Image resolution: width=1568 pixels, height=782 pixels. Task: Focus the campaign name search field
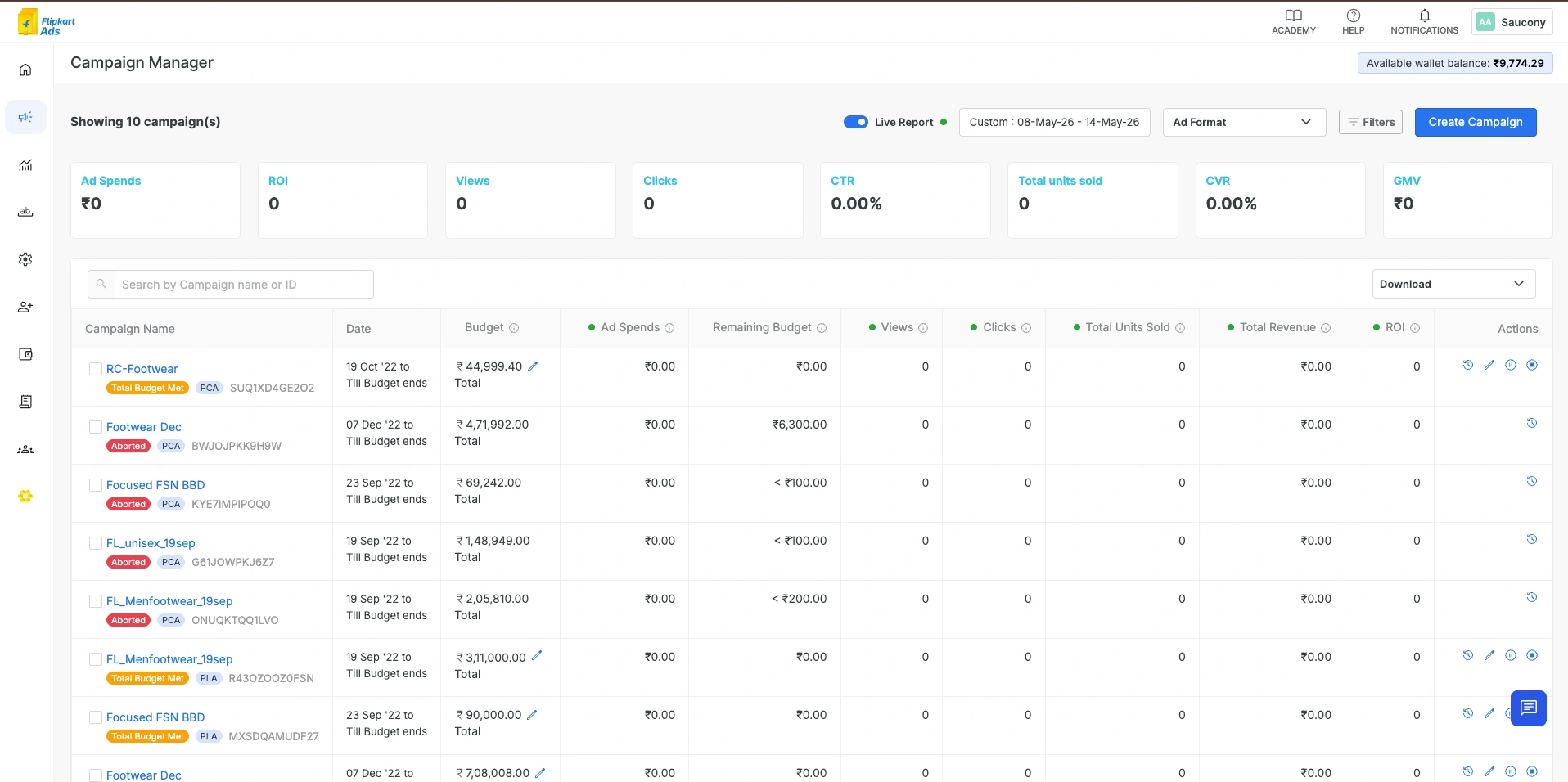click(x=244, y=284)
